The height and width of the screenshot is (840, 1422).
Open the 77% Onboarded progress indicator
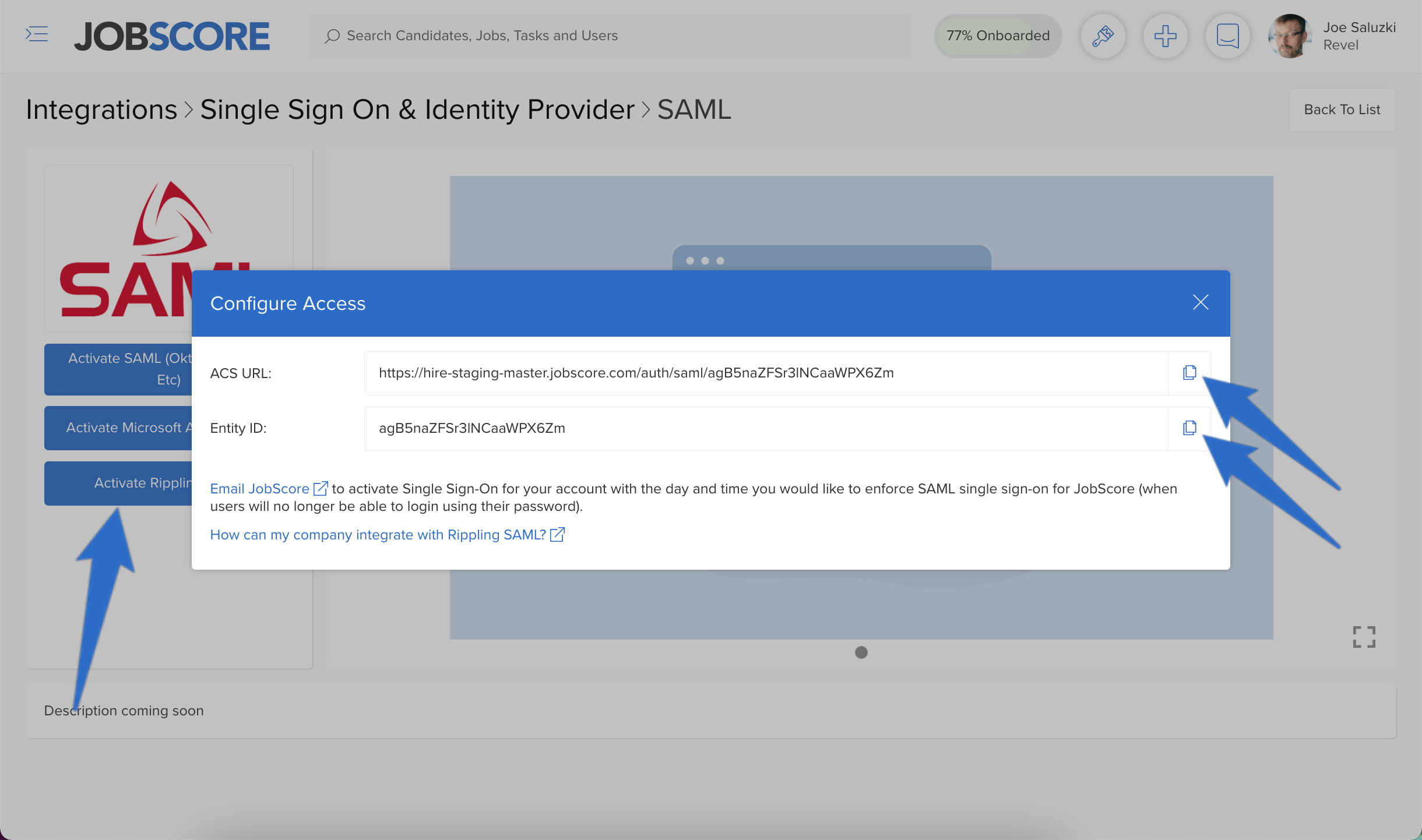(x=998, y=36)
